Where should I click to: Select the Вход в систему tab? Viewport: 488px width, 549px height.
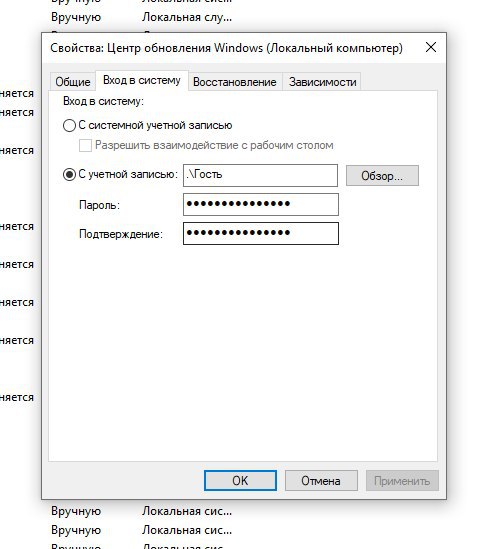click(142, 81)
